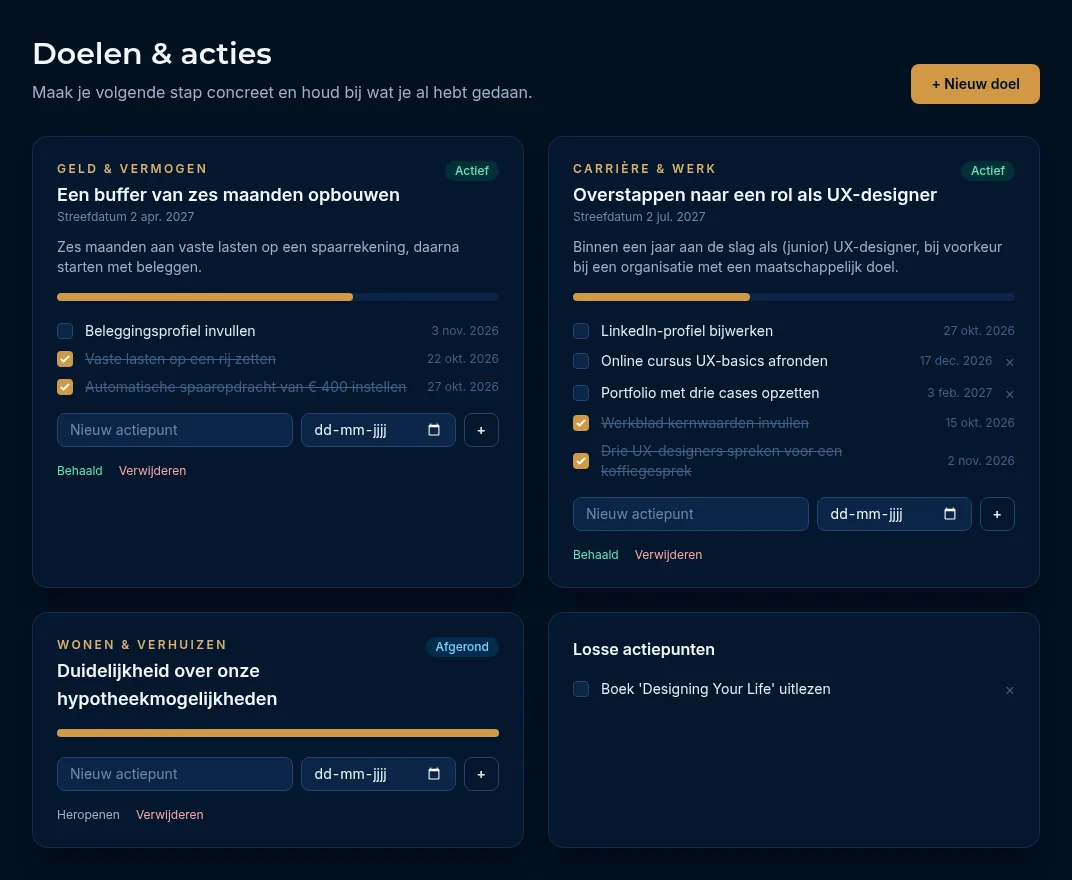
Task: Check 'Online cursus UX-basics afronden' checkbox
Action: click(581, 361)
